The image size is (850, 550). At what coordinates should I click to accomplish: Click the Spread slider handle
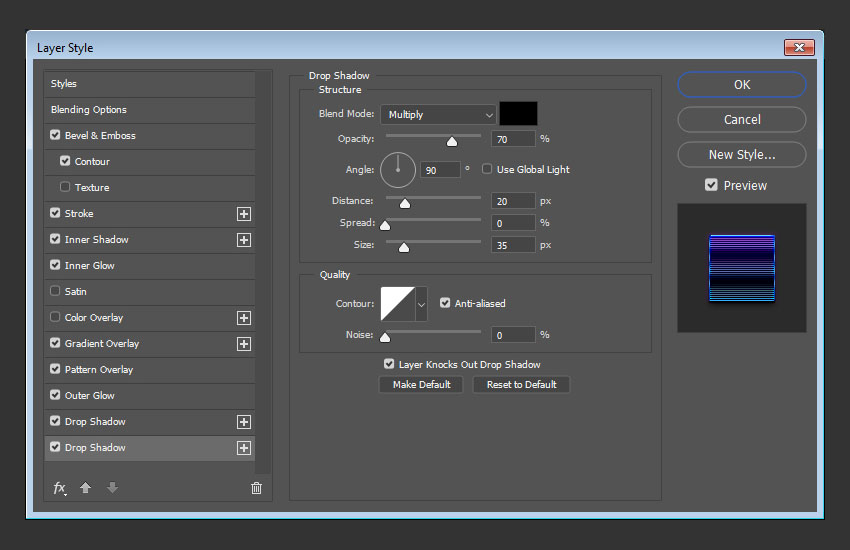click(385, 225)
